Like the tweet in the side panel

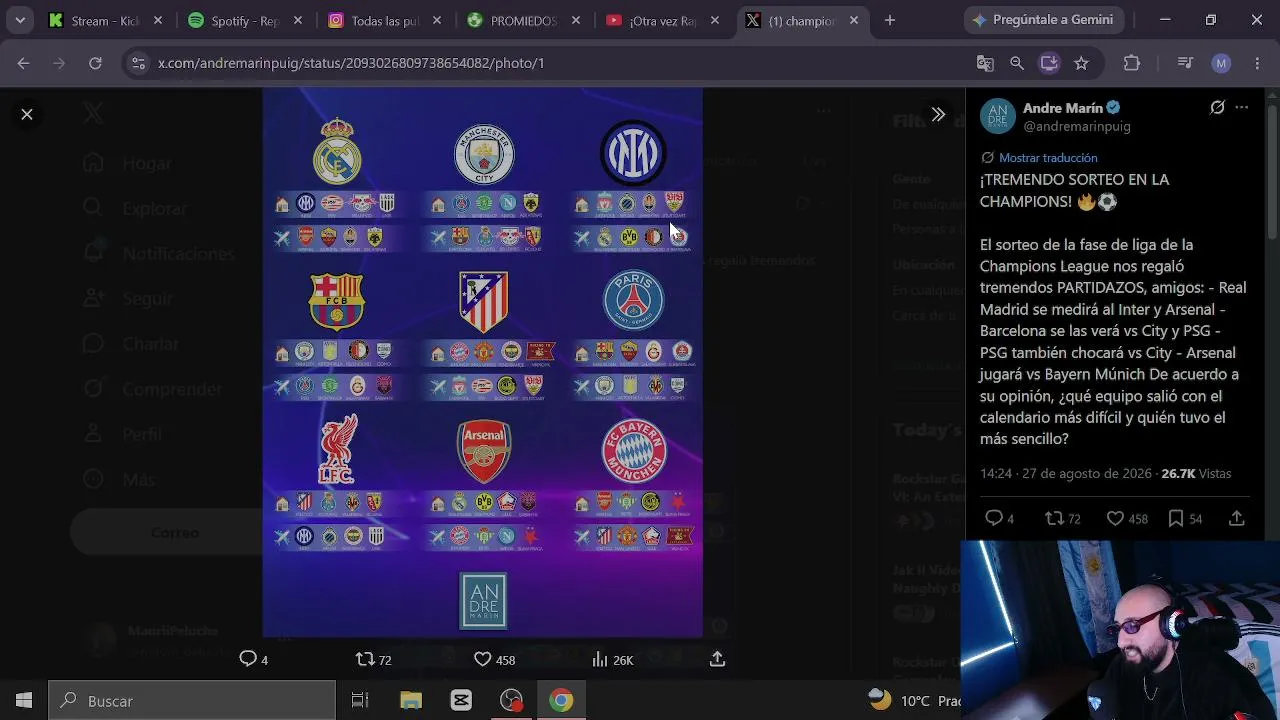click(1115, 518)
